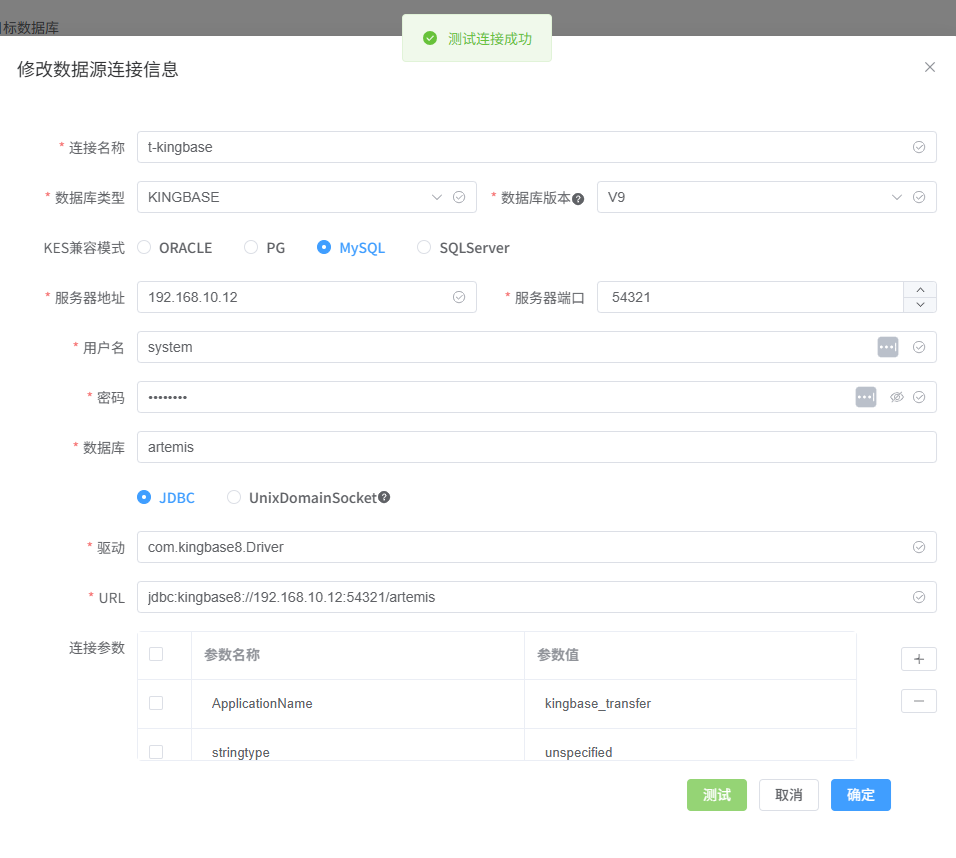Screen dimensions: 956x858
Task: Select ORACLE compatibility mode
Action: (175, 248)
